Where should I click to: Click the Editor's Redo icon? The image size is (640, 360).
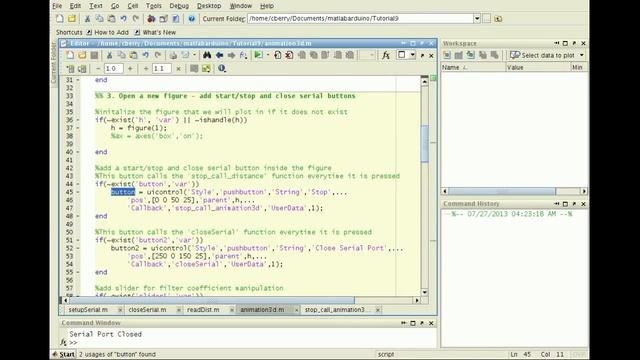coord(158,55)
